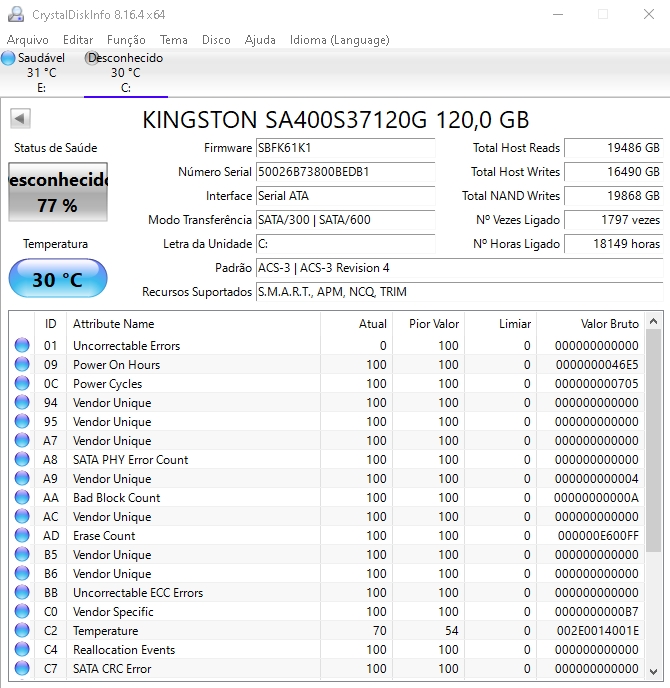Minimize the CrystalDiskInfo window

(x=558, y=14)
